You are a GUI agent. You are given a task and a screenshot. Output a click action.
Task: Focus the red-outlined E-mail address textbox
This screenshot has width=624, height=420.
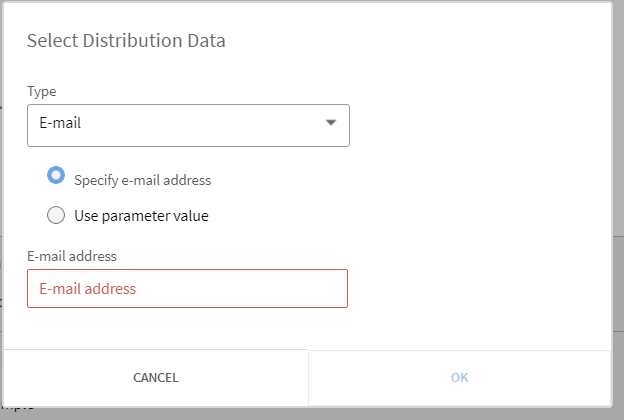187,289
